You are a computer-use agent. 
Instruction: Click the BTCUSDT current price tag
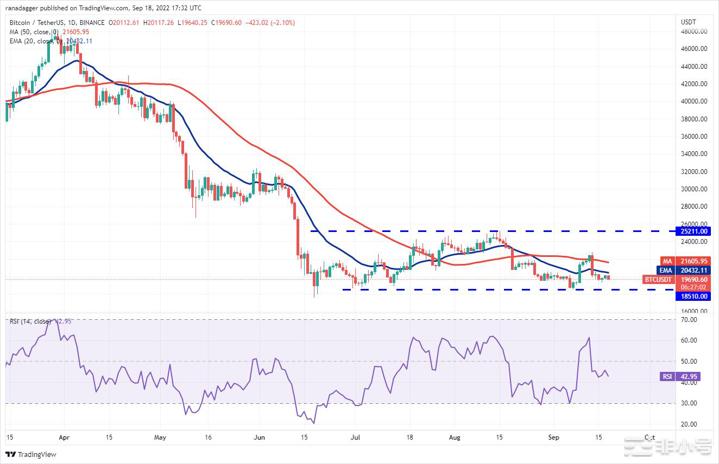[x=688, y=280]
